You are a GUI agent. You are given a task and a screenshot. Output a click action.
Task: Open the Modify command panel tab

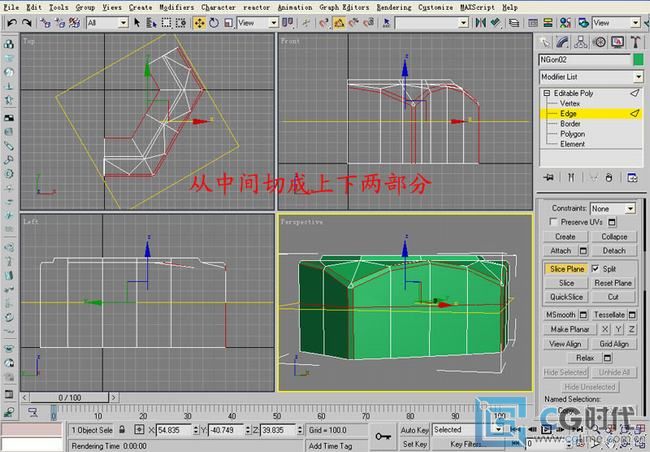coord(563,42)
